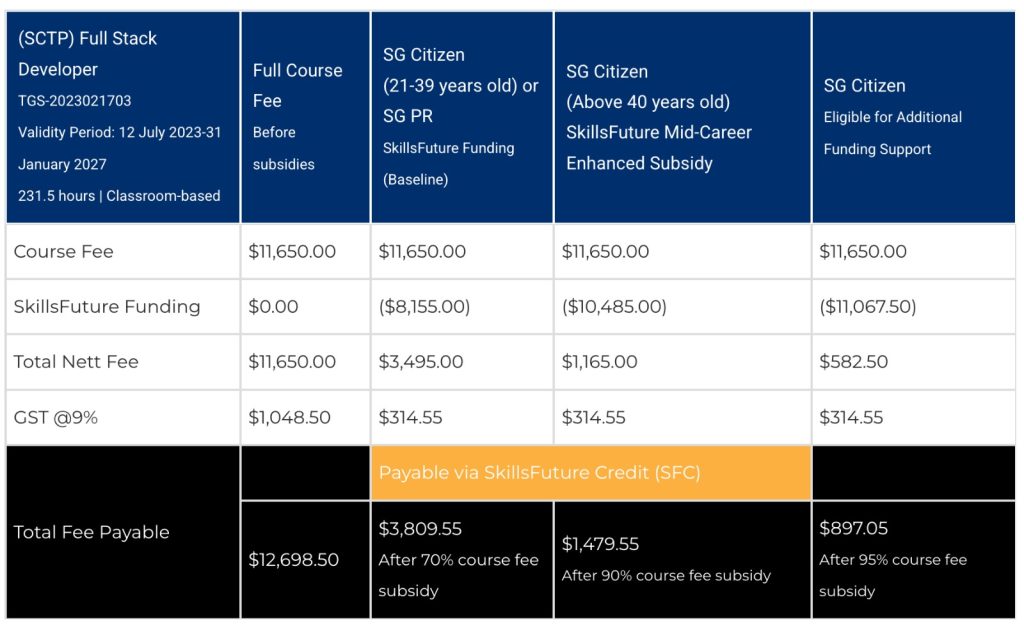Click the Payable via SkillsFuture Credit banner
1024x630 pixels.
590,473
